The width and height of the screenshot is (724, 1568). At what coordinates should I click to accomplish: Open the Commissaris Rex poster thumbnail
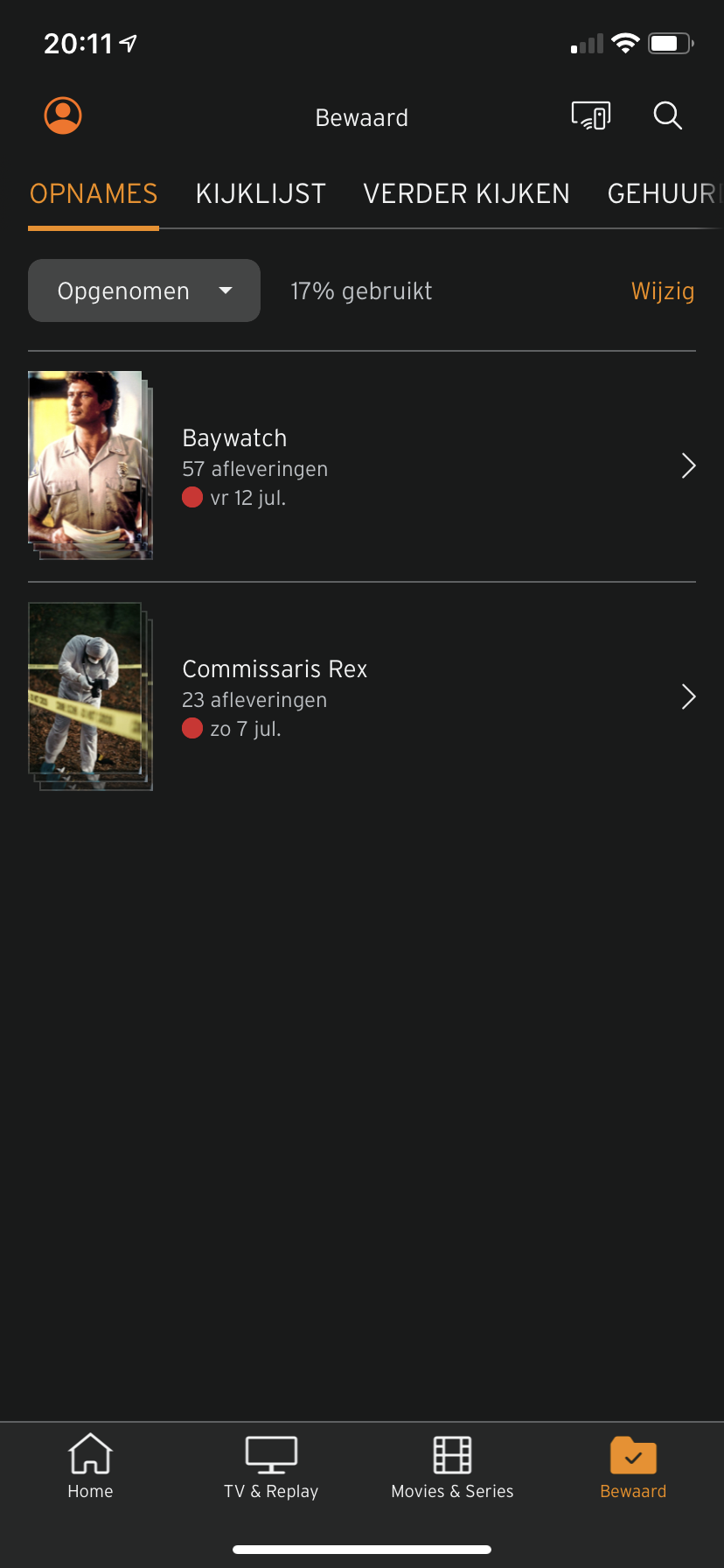(x=90, y=696)
